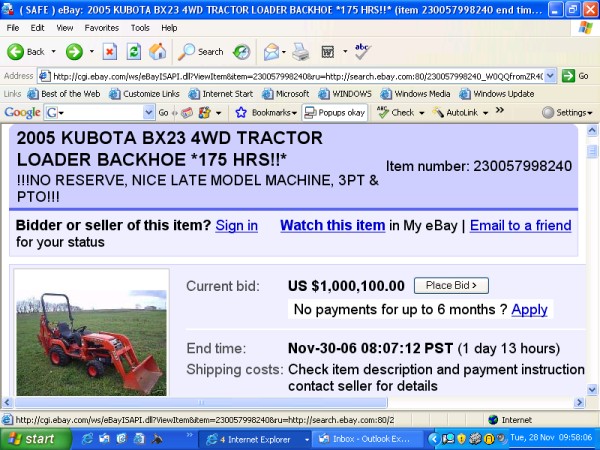
Task: Expand the Check button dropdown arrow
Action: [422, 113]
